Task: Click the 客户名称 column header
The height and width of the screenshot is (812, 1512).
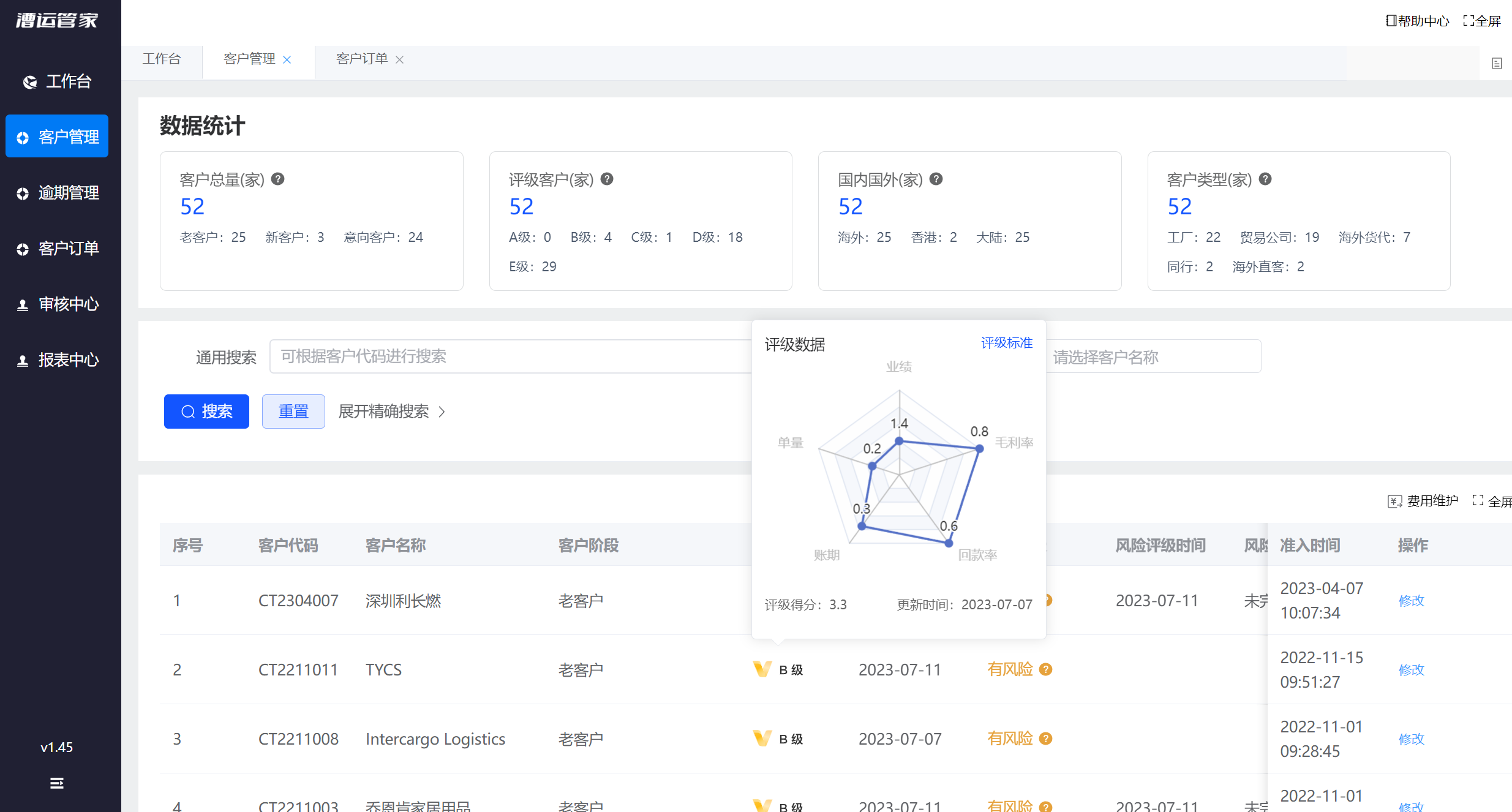Action: click(395, 545)
